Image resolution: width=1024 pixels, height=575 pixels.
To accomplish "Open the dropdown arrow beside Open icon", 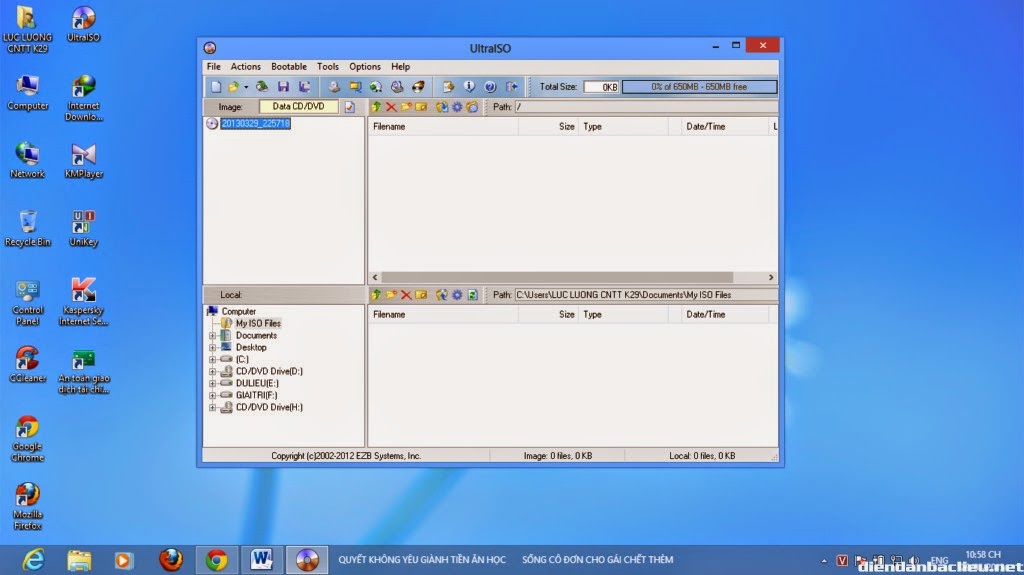I will tap(246, 86).
